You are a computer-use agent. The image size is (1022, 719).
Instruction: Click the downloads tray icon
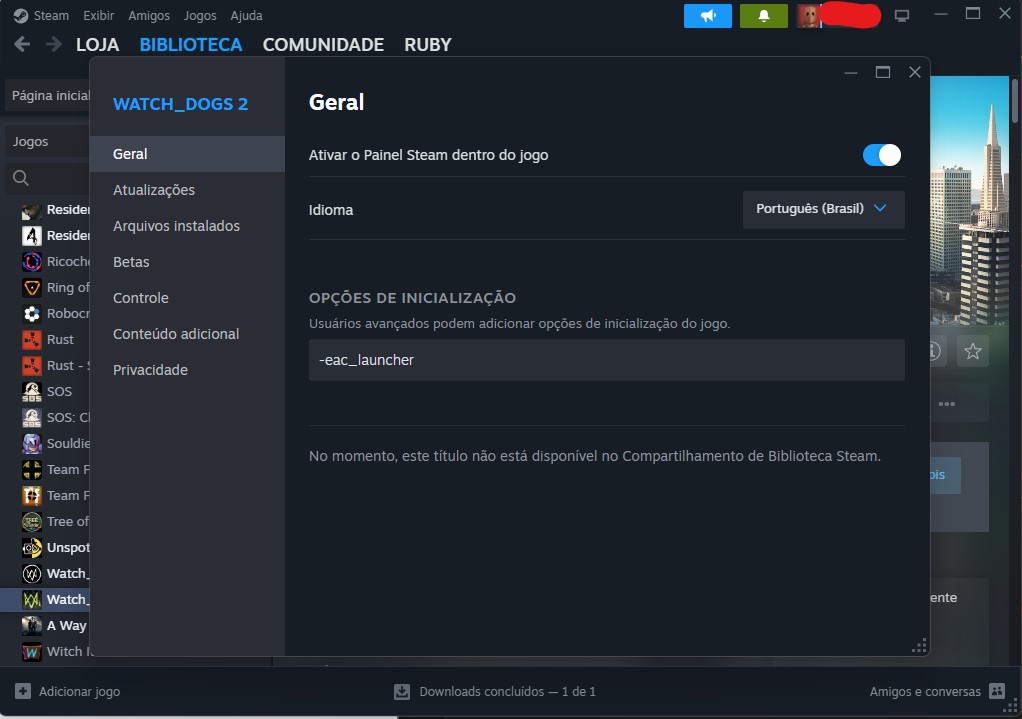402,692
